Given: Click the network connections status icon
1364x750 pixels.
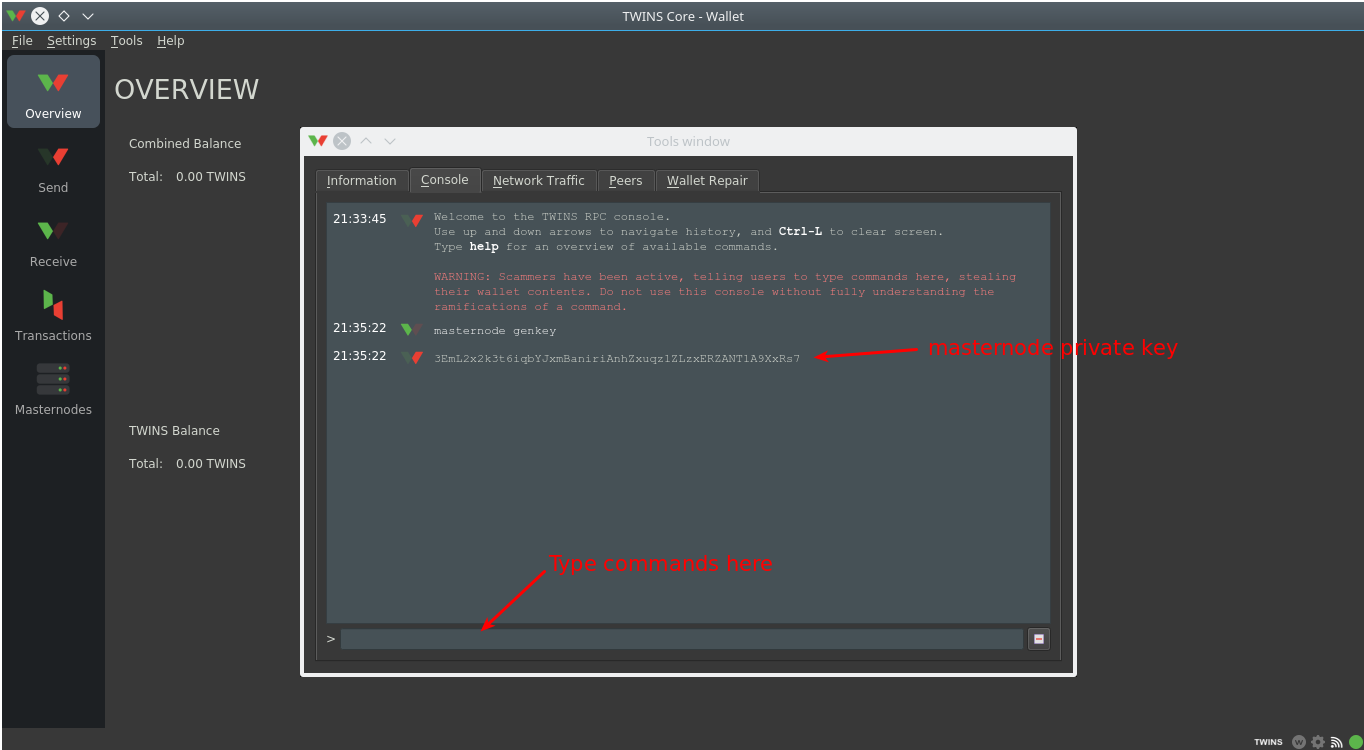Looking at the screenshot, I should pos(1336,742).
